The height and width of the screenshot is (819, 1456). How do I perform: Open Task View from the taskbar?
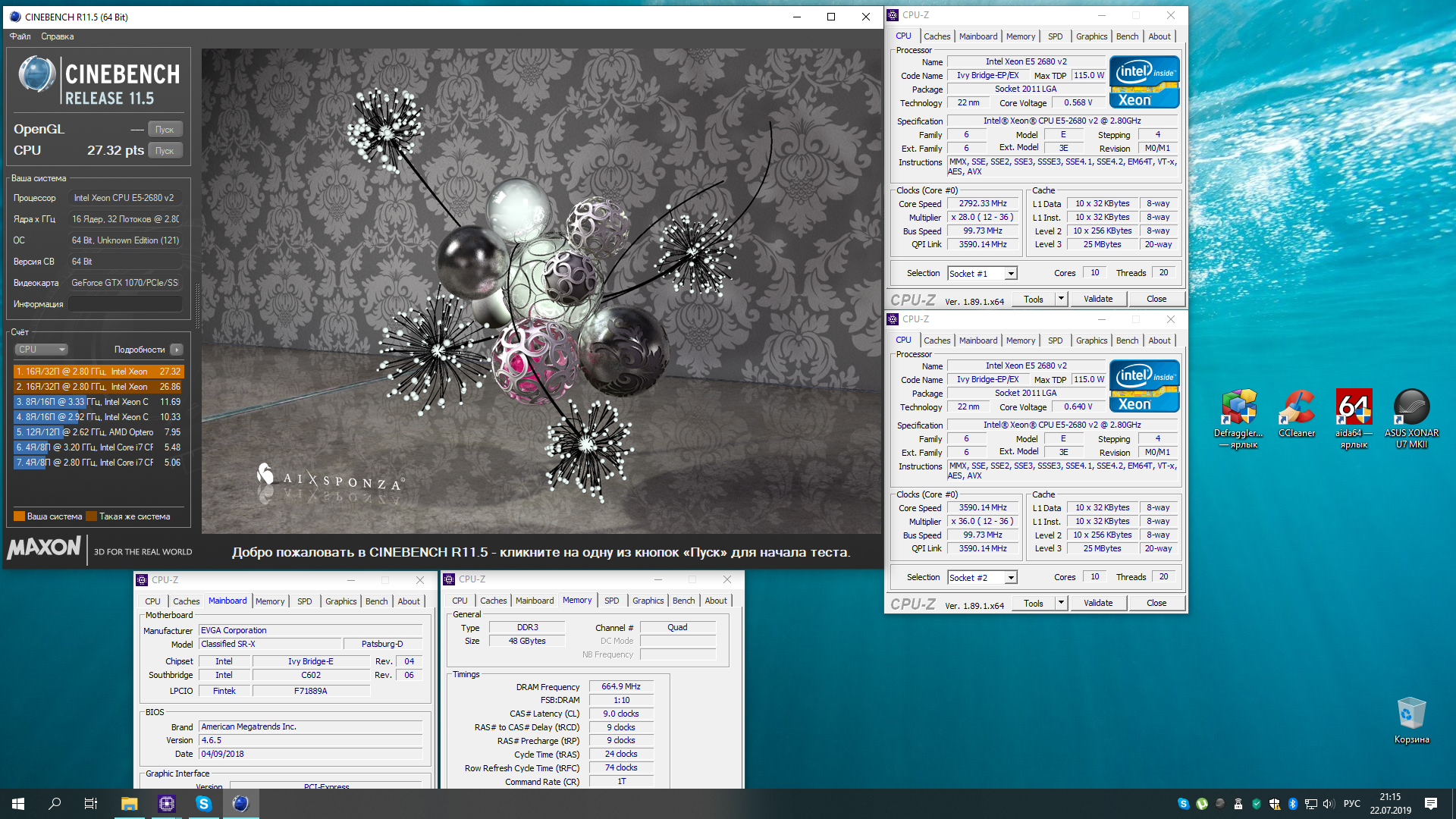coord(91,804)
